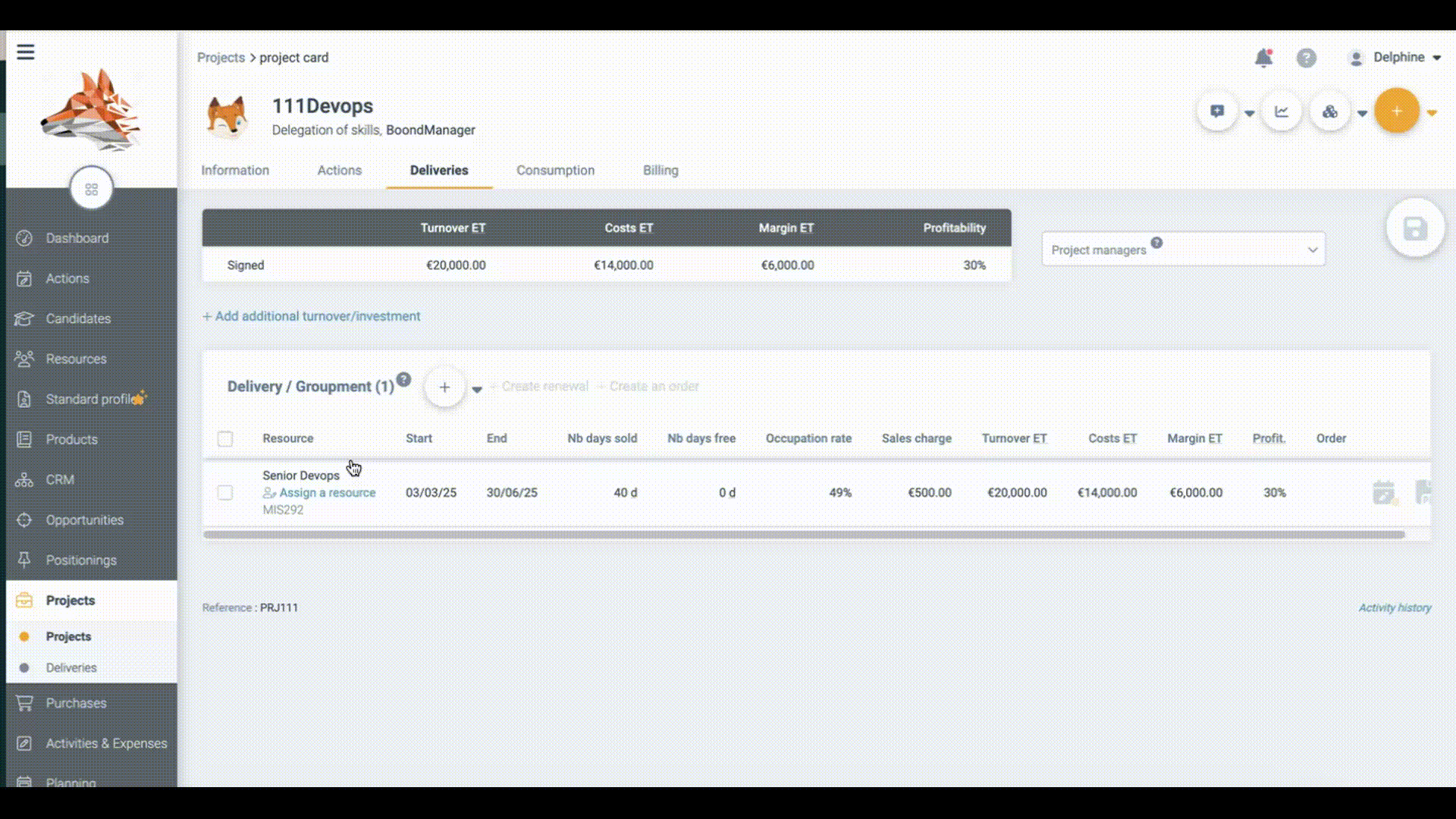The width and height of the screenshot is (1456, 819).
Task: Click the Activities & Expenses icon
Action: [x=24, y=743]
